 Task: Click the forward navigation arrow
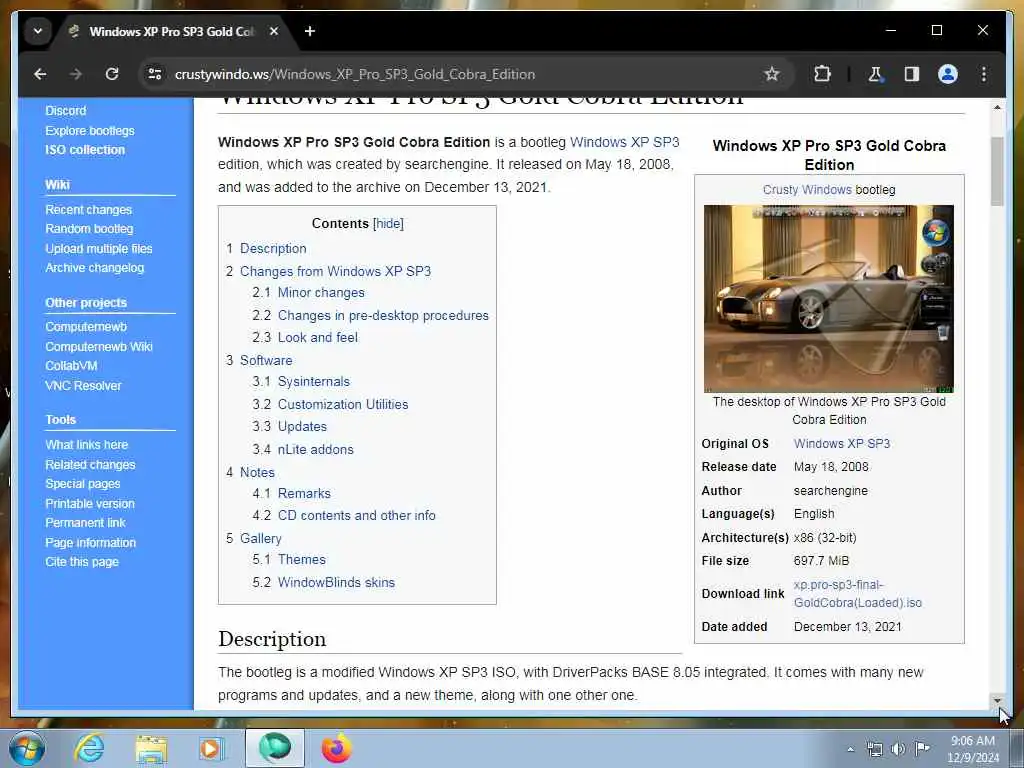[76, 74]
